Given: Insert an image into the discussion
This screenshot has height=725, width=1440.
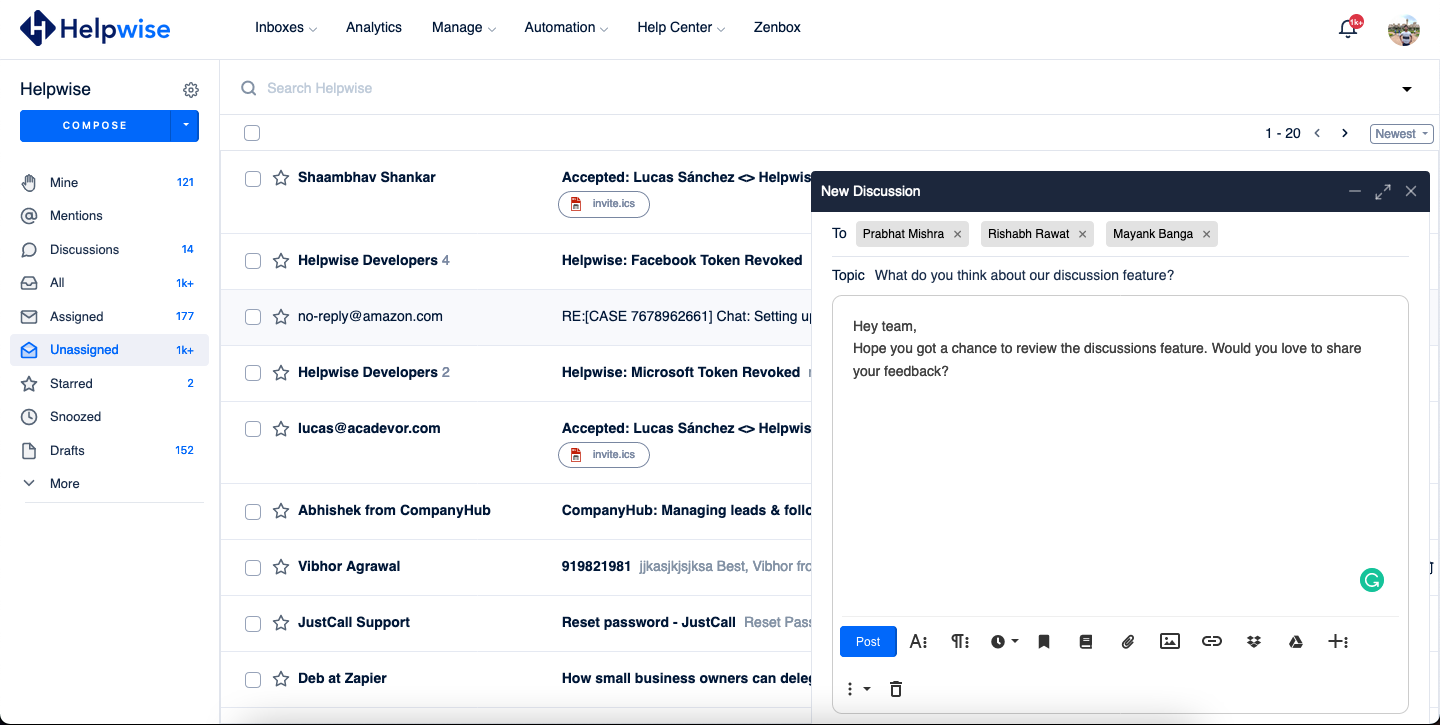Looking at the screenshot, I should (1170, 641).
